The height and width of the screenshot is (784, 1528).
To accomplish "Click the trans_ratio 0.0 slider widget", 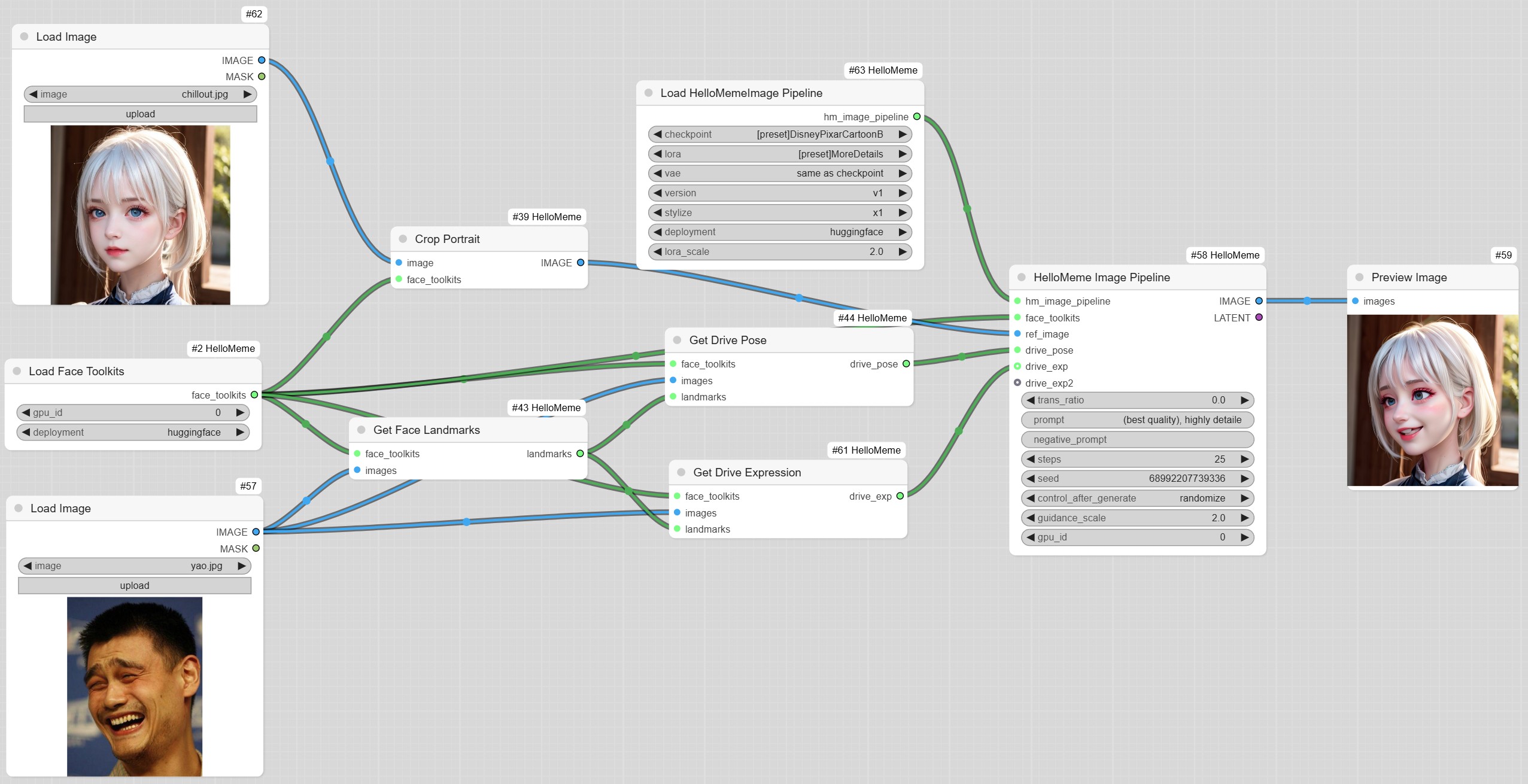I will click(x=1138, y=400).
